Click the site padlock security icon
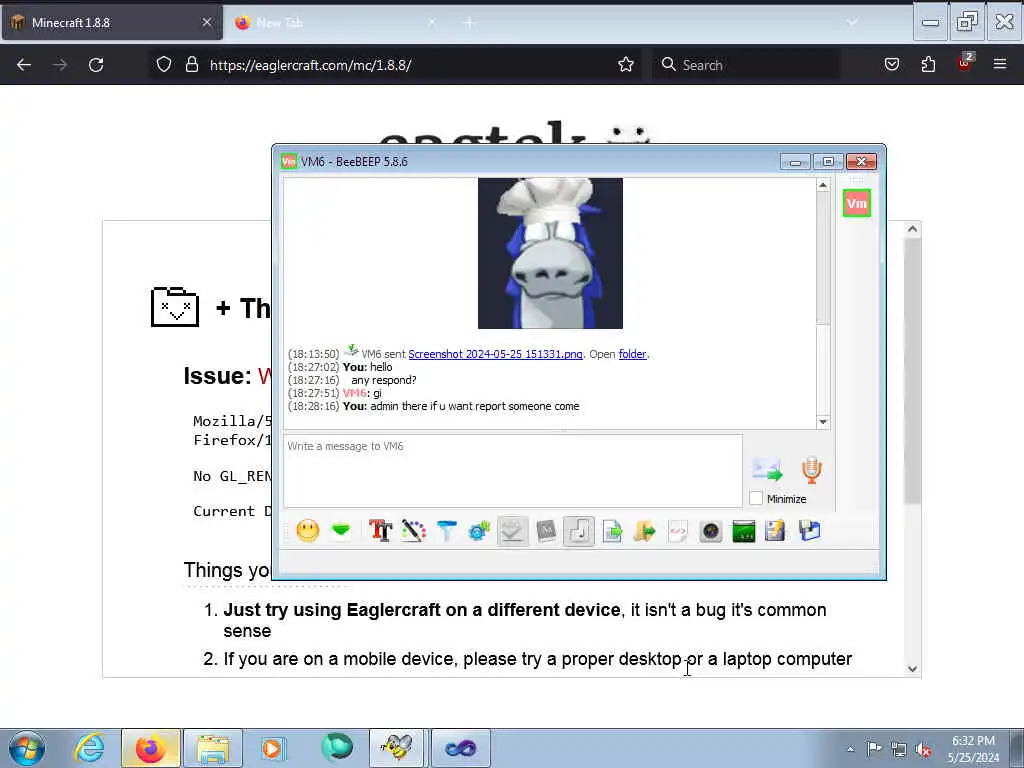Viewport: 1024px width, 768px height. [191, 65]
